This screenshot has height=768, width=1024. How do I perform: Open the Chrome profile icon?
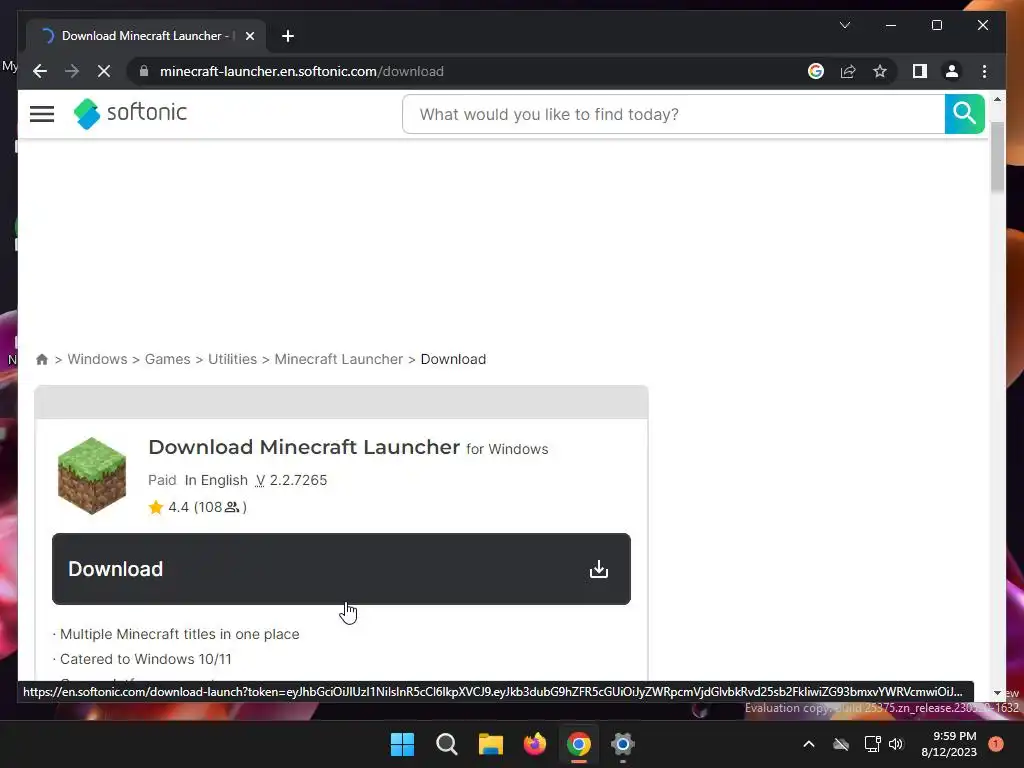(x=952, y=71)
